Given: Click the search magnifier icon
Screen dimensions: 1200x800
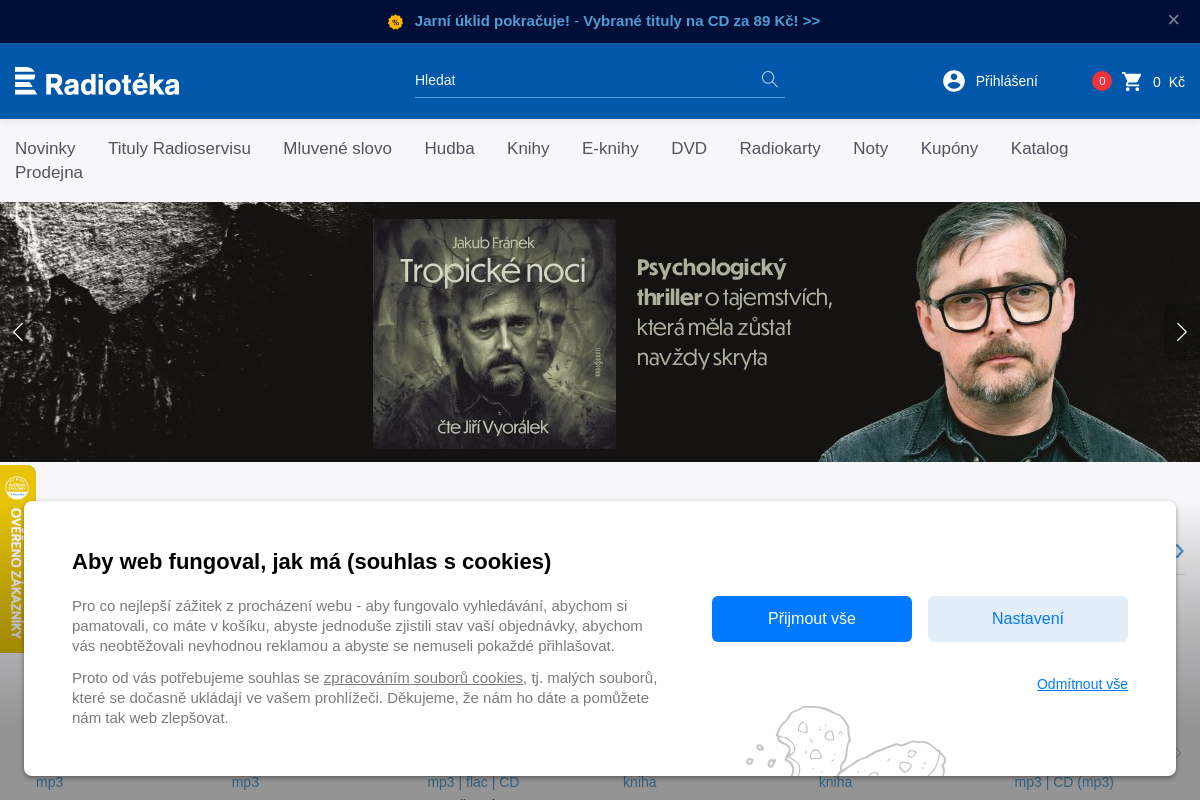Looking at the screenshot, I should [769, 79].
